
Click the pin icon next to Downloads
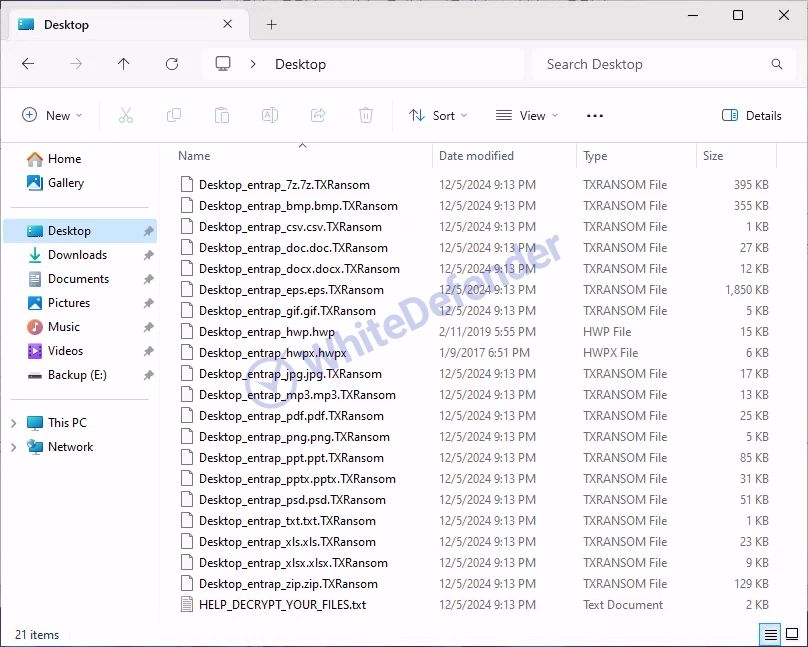pyautogui.click(x=148, y=255)
